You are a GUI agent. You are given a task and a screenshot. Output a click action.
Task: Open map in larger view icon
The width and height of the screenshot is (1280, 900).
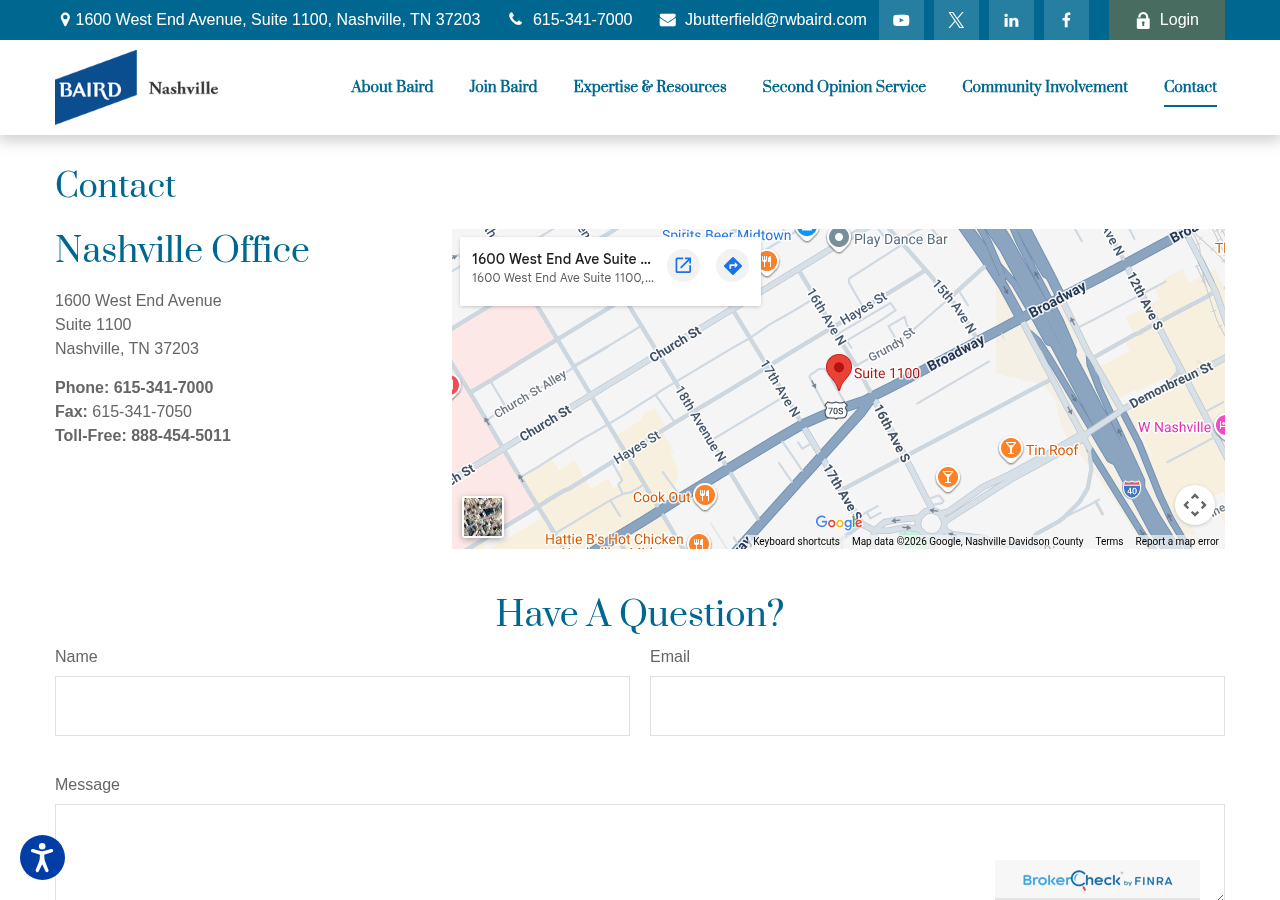click(683, 265)
